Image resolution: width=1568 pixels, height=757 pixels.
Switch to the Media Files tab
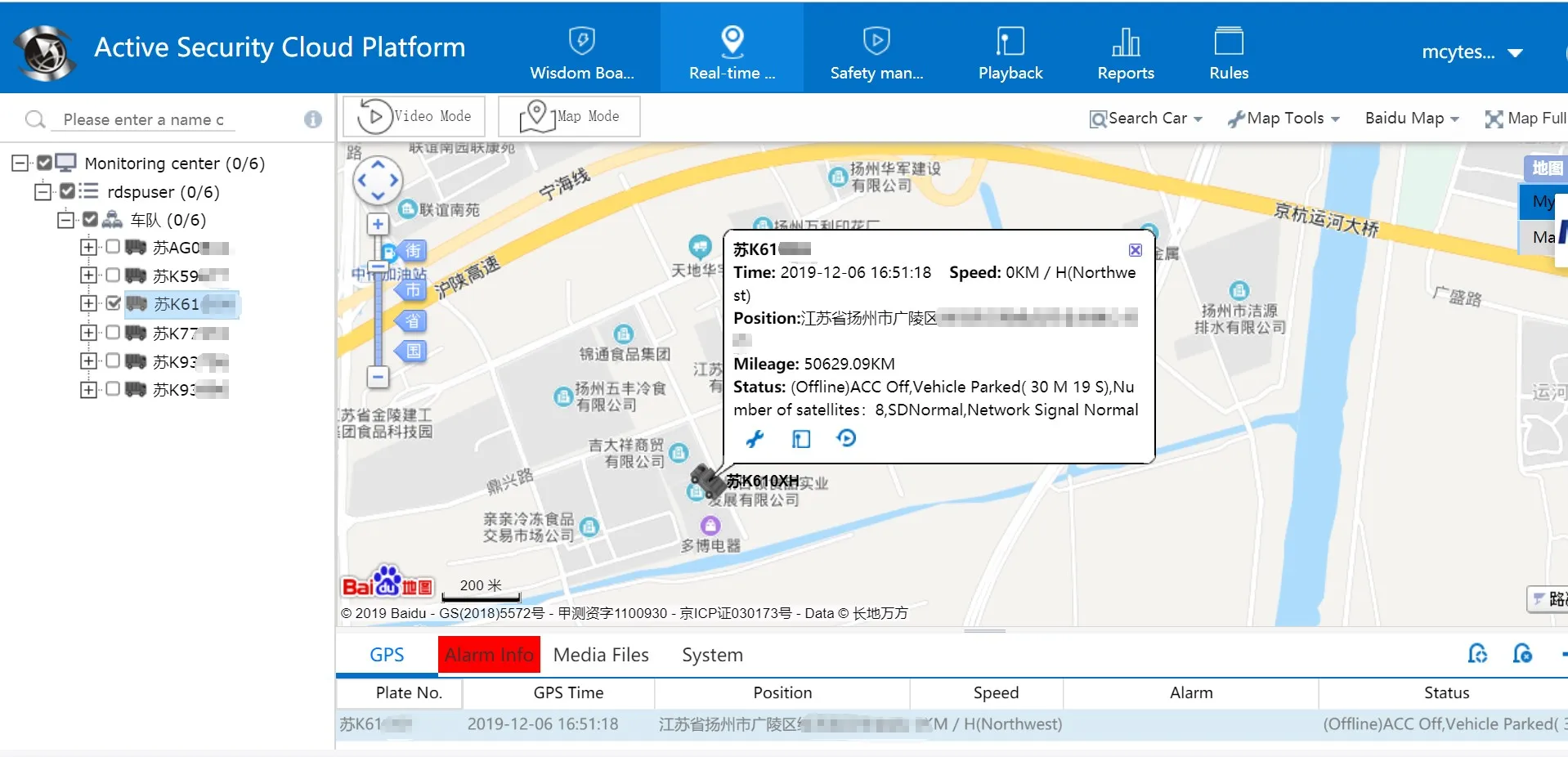pyautogui.click(x=601, y=655)
